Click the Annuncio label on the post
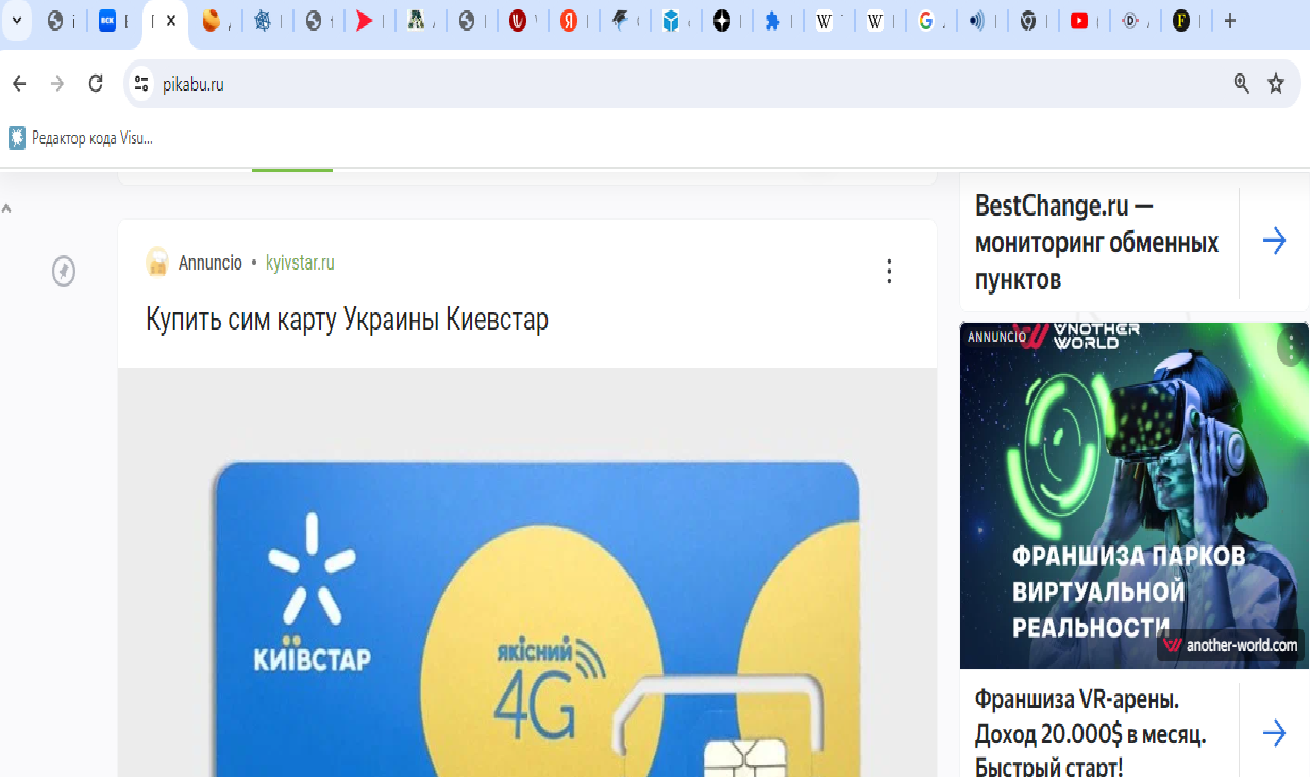The height and width of the screenshot is (777, 1310). pos(210,263)
